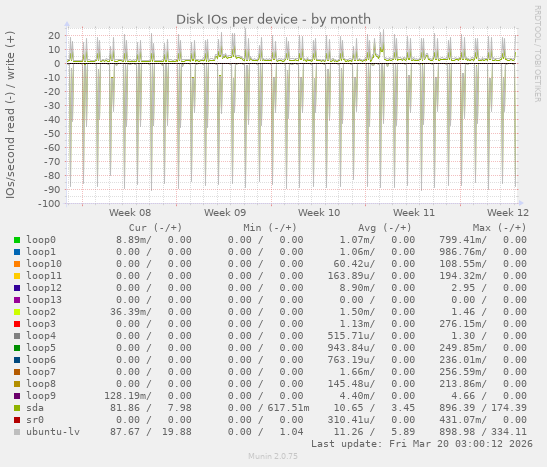Click the loop0 device label

[41, 240]
